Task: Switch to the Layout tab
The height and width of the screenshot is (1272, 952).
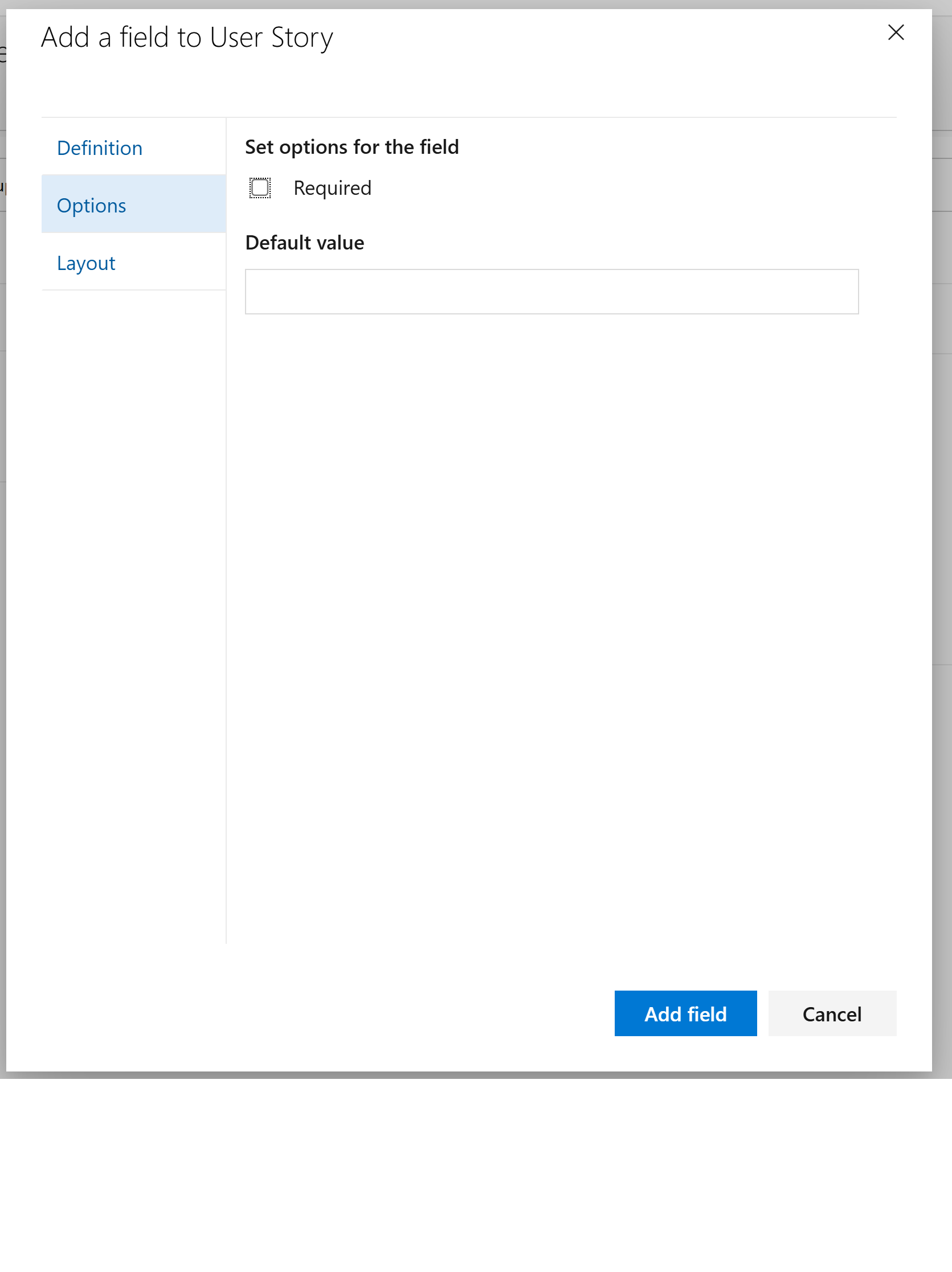Action: click(86, 263)
